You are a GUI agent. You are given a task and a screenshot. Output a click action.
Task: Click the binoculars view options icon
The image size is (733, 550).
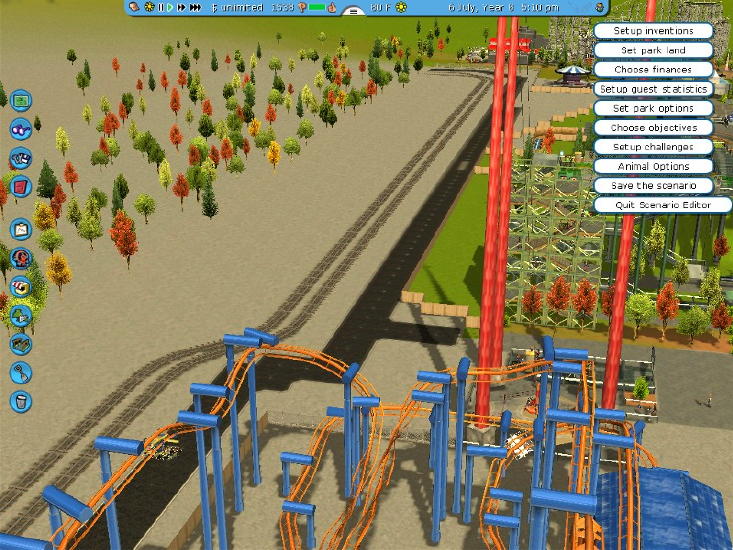(x=21, y=129)
